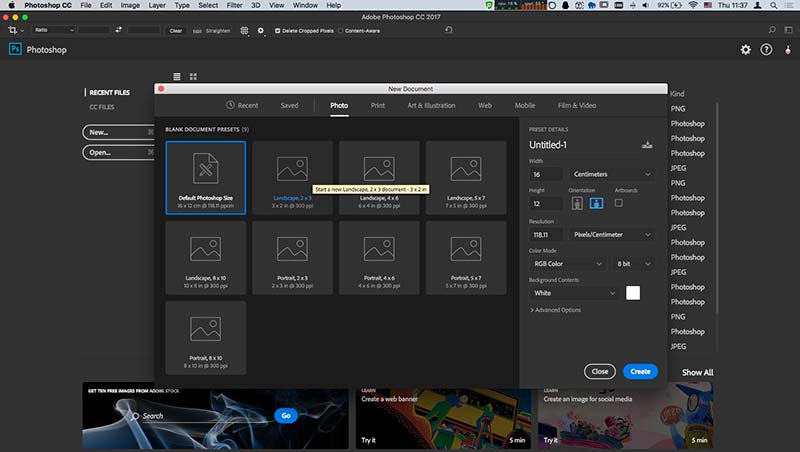The image size is (800, 452).
Task: Choose the Portrait, 5 x 7 preset
Action: click(466, 258)
